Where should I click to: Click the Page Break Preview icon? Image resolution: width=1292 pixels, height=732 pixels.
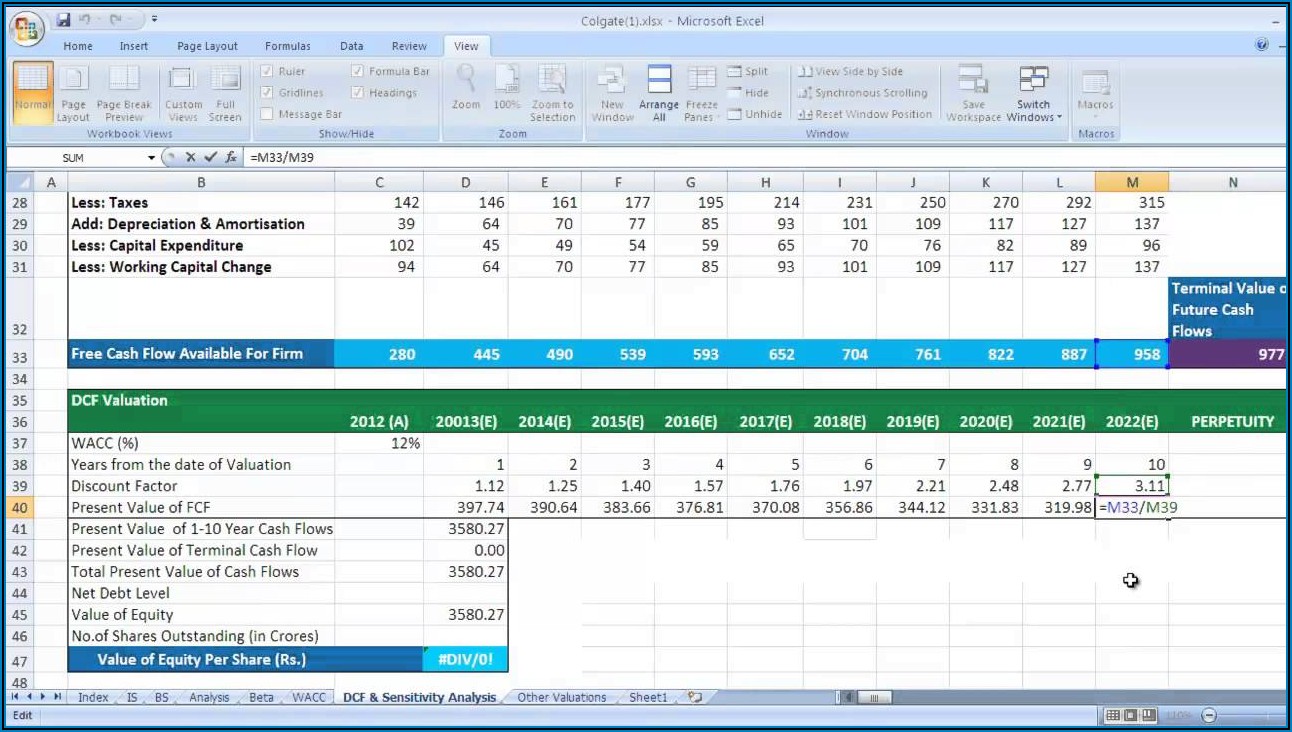coord(124,80)
